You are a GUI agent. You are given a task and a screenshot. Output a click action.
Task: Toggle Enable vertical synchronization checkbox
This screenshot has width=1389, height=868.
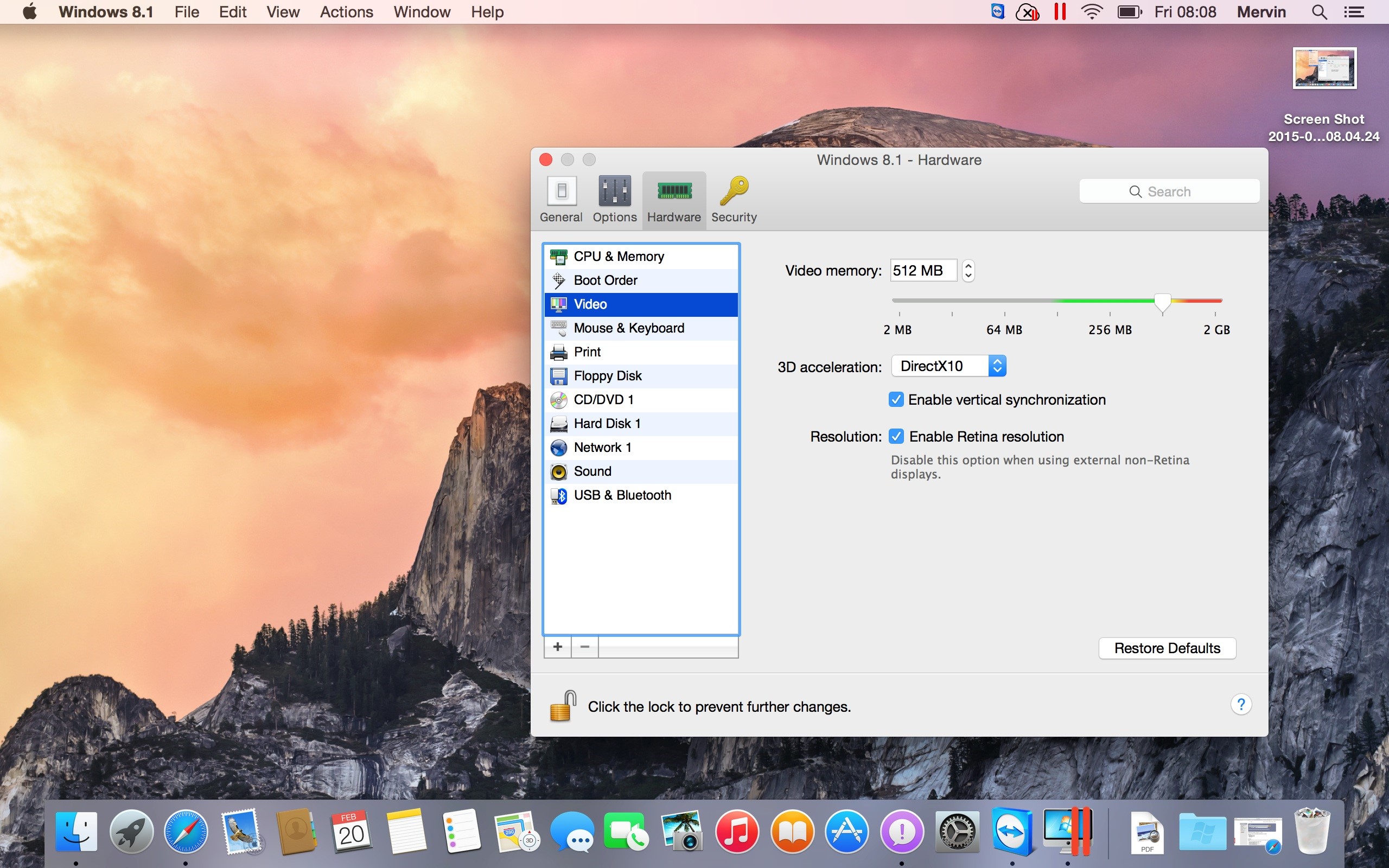pos(896,400)
